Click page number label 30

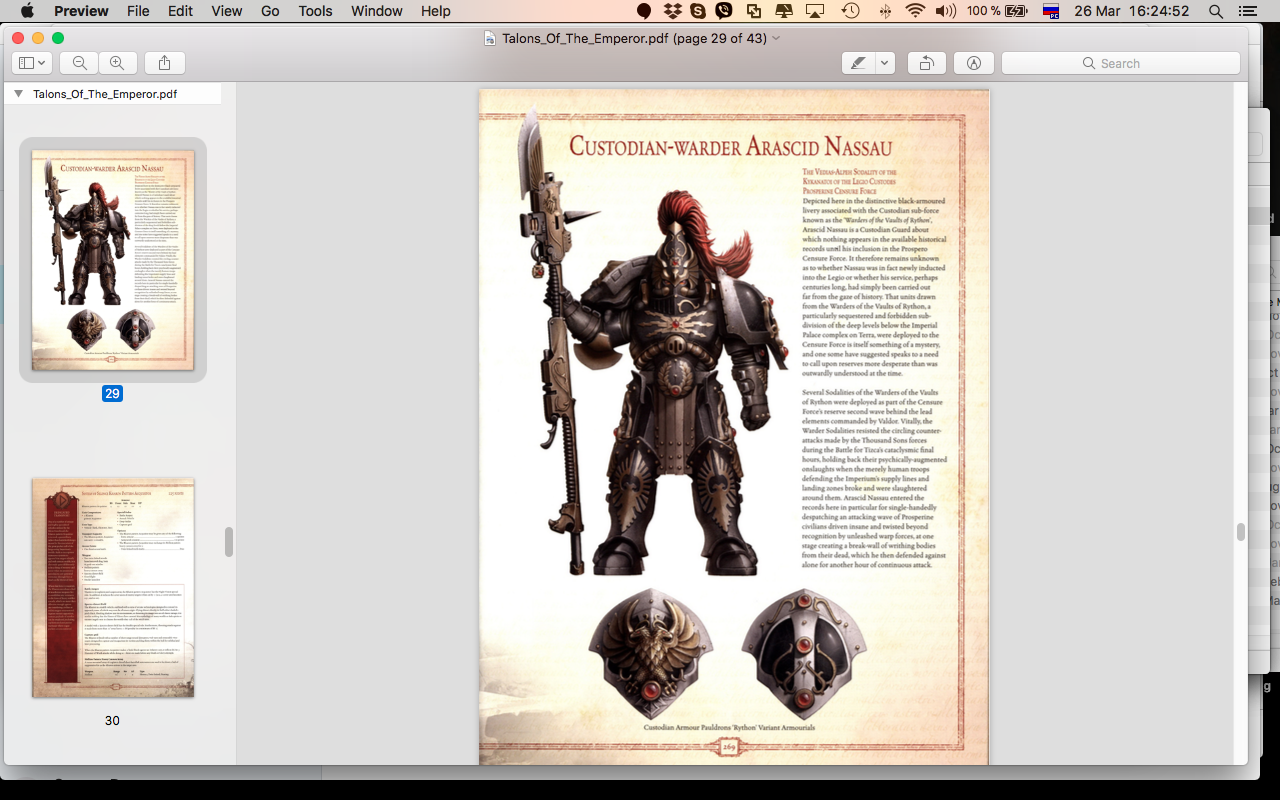click(x=112, y=720)
